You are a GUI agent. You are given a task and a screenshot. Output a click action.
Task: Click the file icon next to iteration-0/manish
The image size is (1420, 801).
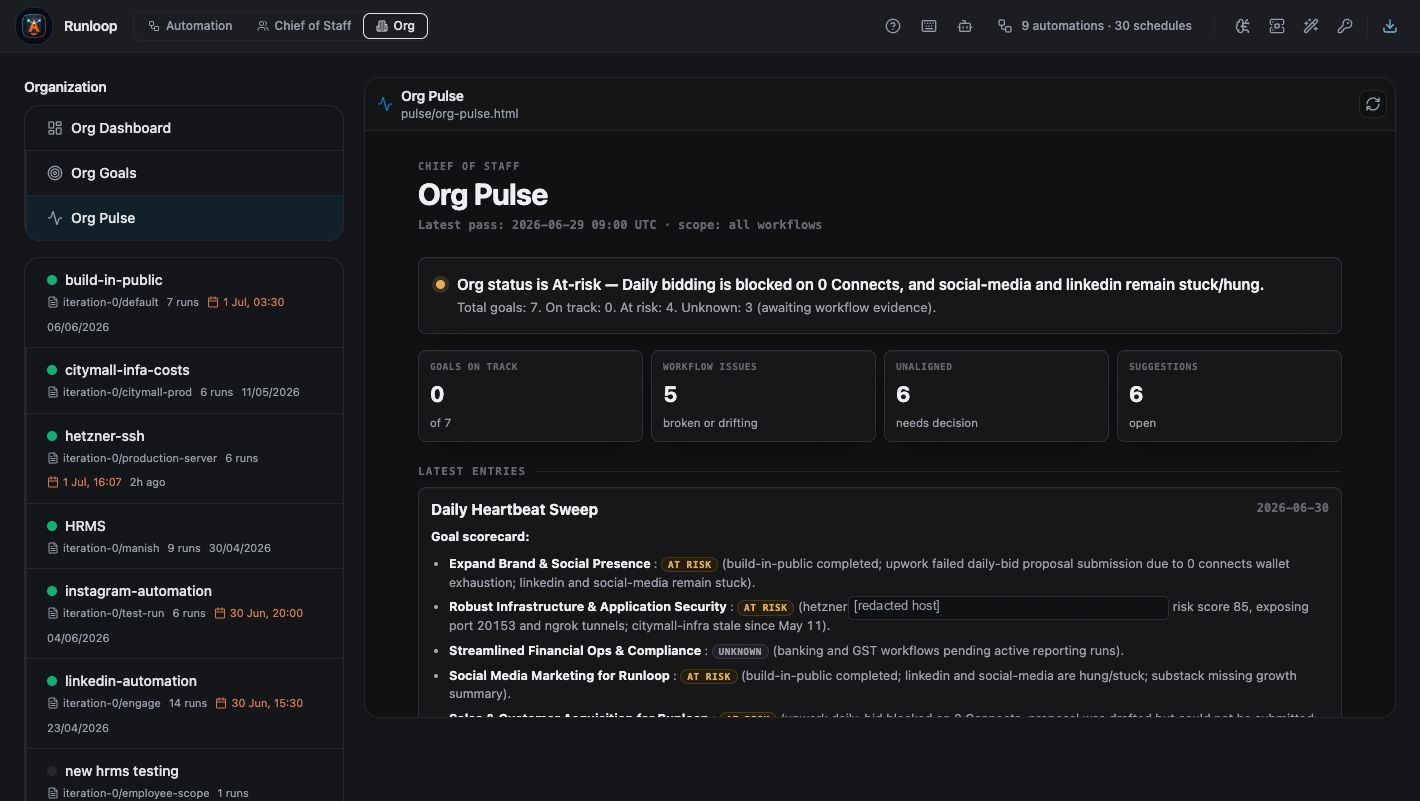click(x=53, y=548)
